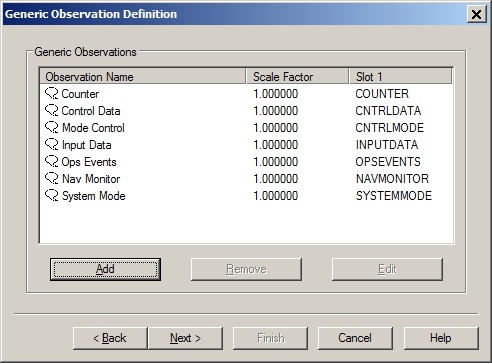Click the icon beside Counter observation
Screen dimensions: 492x364
[52, 94]
